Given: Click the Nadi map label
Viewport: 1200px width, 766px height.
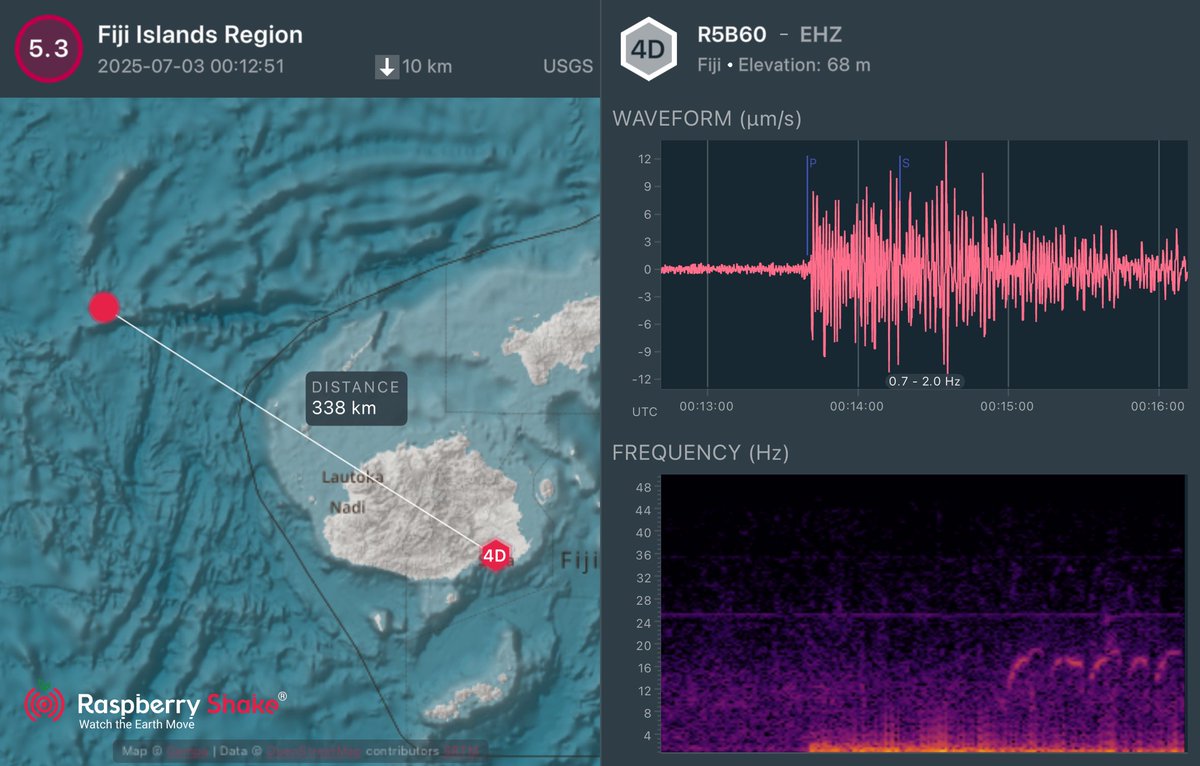Looking at the screenshot, I should (x=346, y=508).
